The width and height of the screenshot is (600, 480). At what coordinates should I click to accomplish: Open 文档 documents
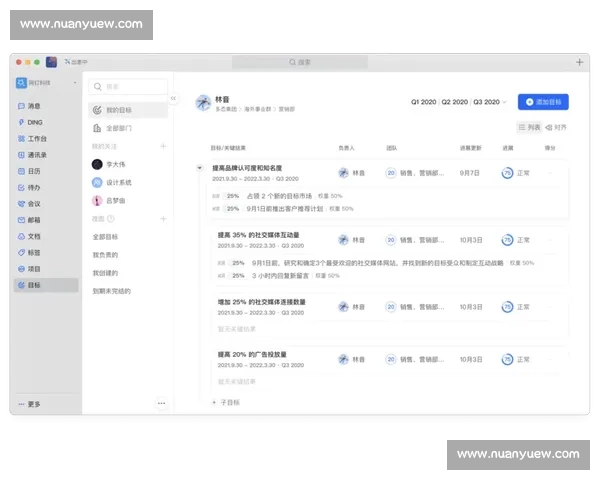(x=29, y=237)
